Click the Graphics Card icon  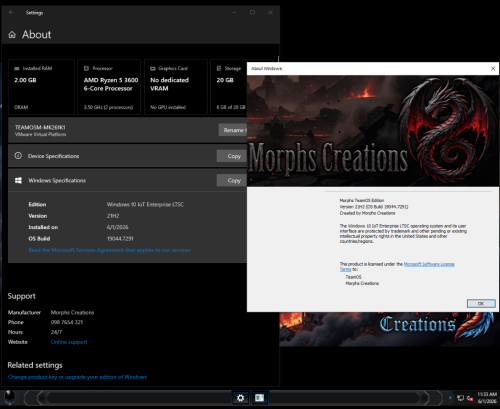(153, 68)
